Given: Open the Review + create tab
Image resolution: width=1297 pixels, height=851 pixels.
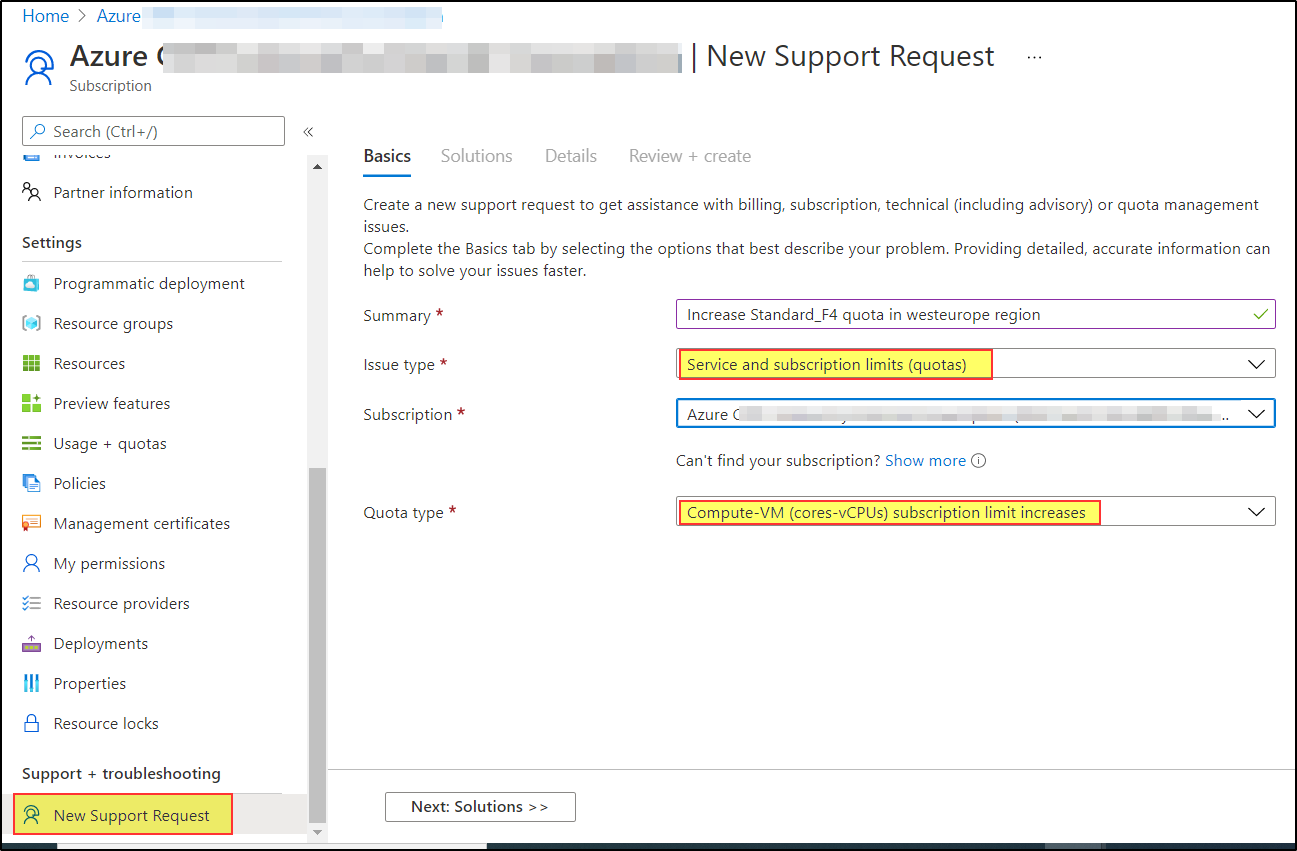Looking at the screenshot, I should tap(689, 156).
